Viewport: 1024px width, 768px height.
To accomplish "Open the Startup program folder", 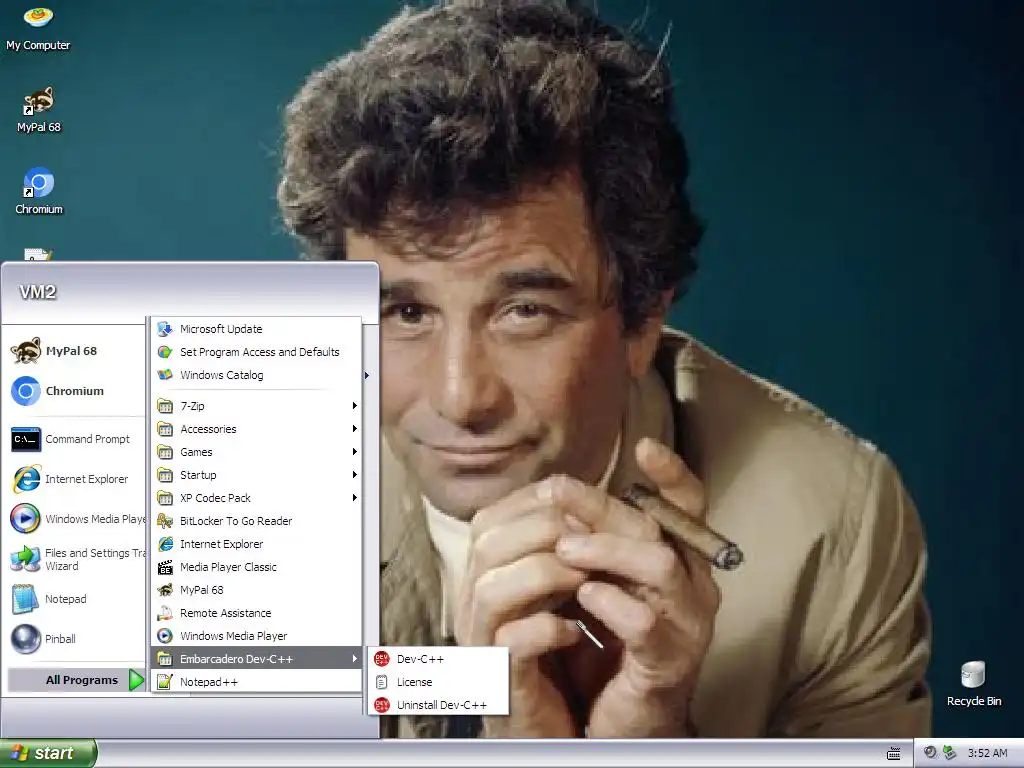I will point(257,475).
